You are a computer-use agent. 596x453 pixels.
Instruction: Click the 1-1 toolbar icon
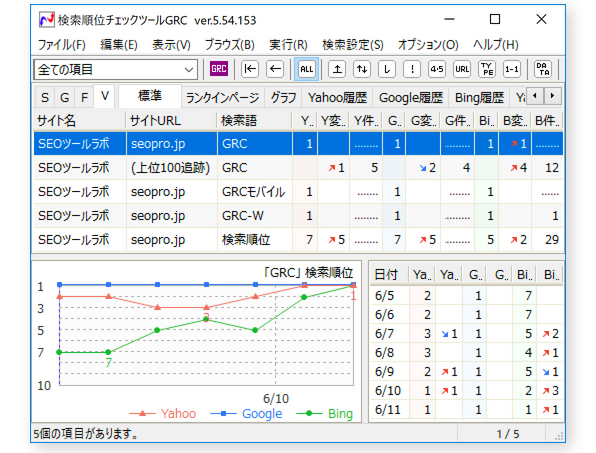[512, 69]
